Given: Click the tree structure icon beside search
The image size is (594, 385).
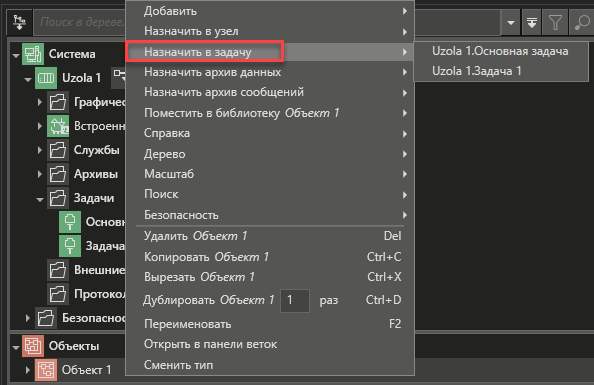Looking at the screenshot, I should [x=19, y=22].
